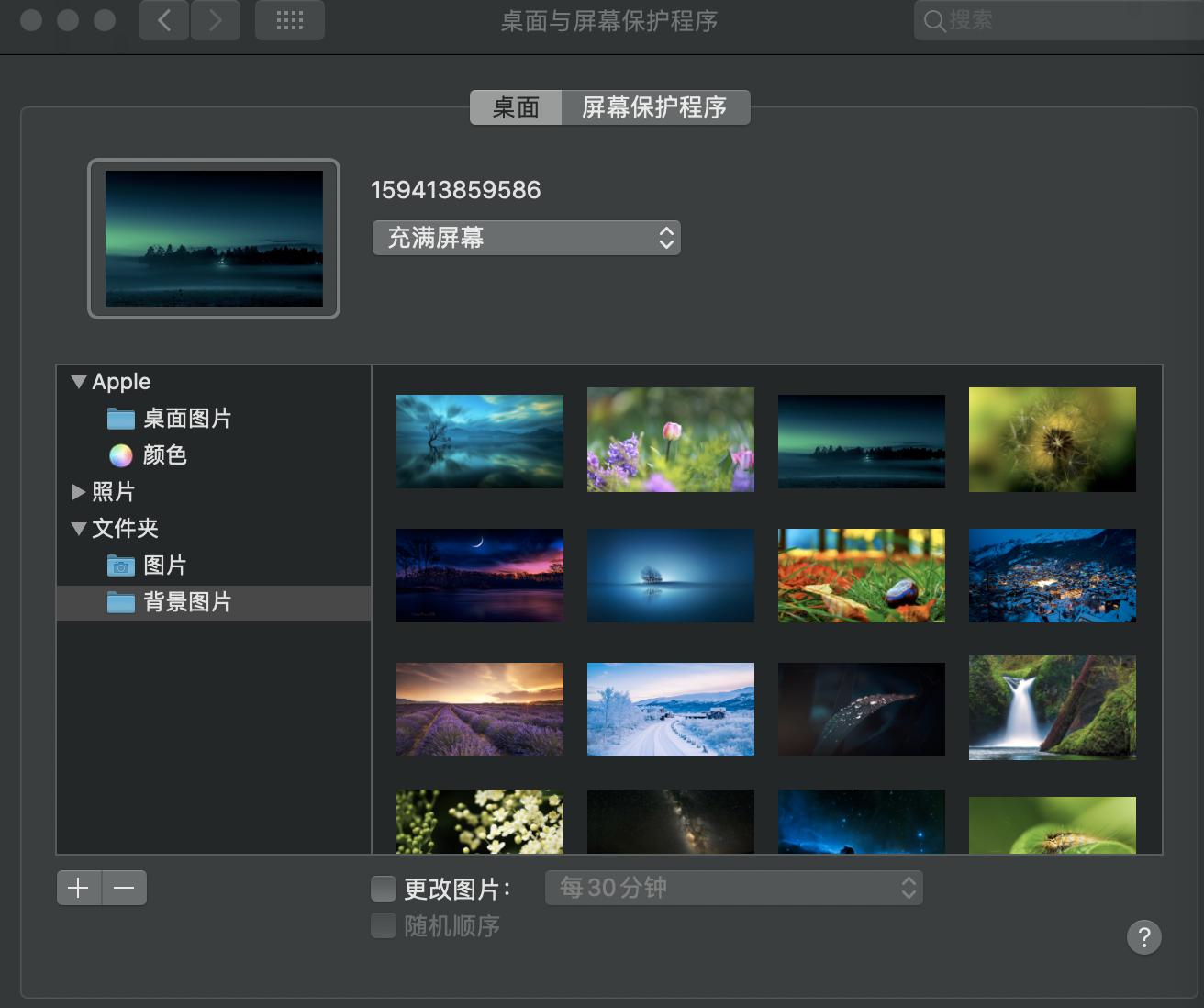This screenshot has width=1204, height=1008.
Task: Expand the 照片 disclosure triangle
Action: point(79,492)
